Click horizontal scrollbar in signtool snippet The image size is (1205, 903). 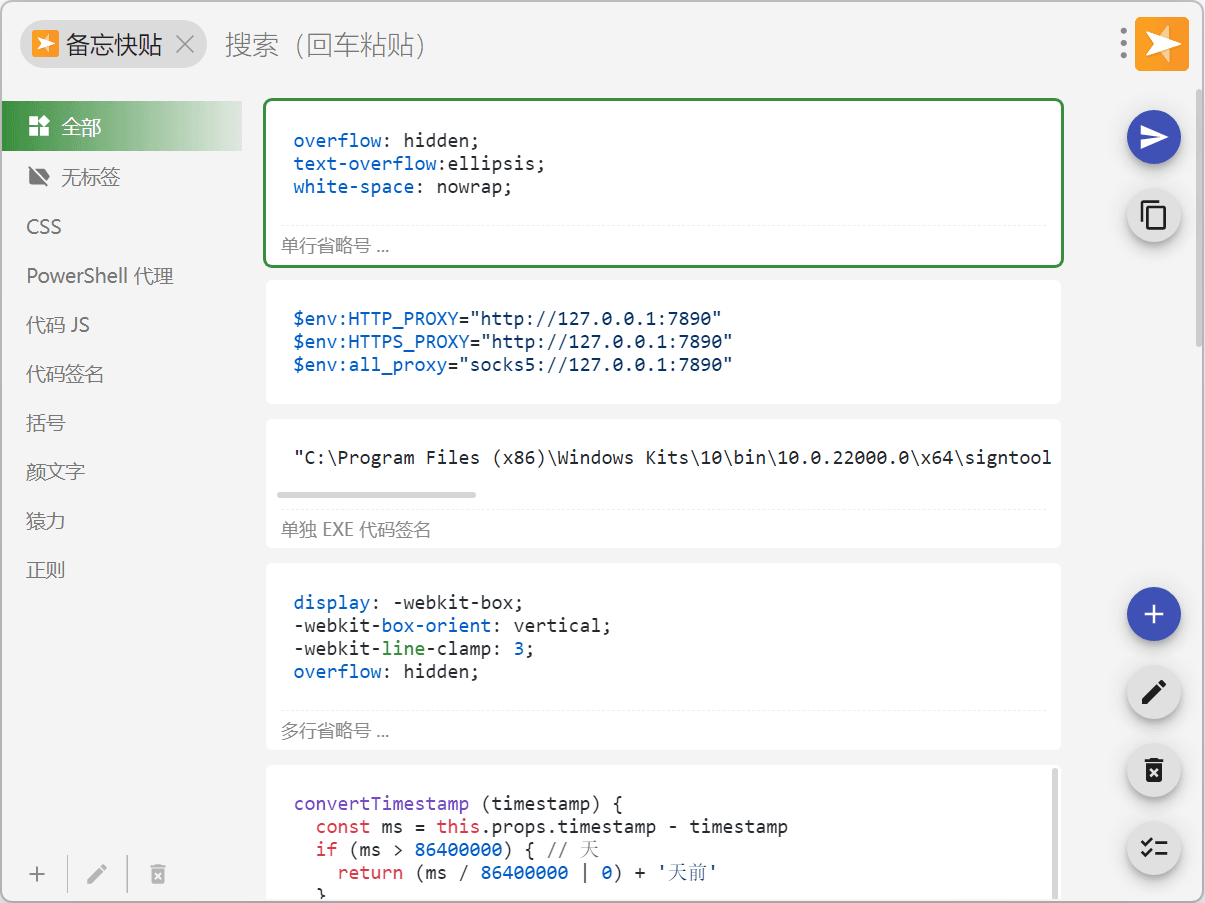pos(376,494)
